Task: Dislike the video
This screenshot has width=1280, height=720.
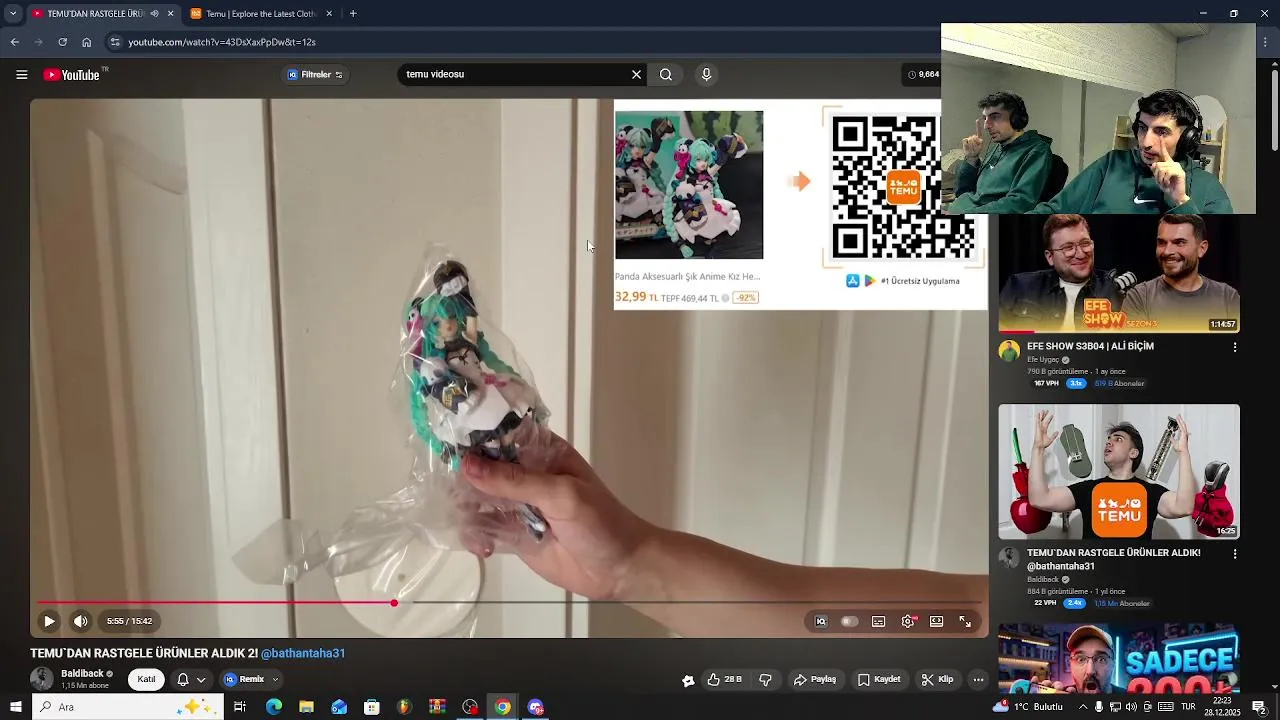Action: coord(765,679)
